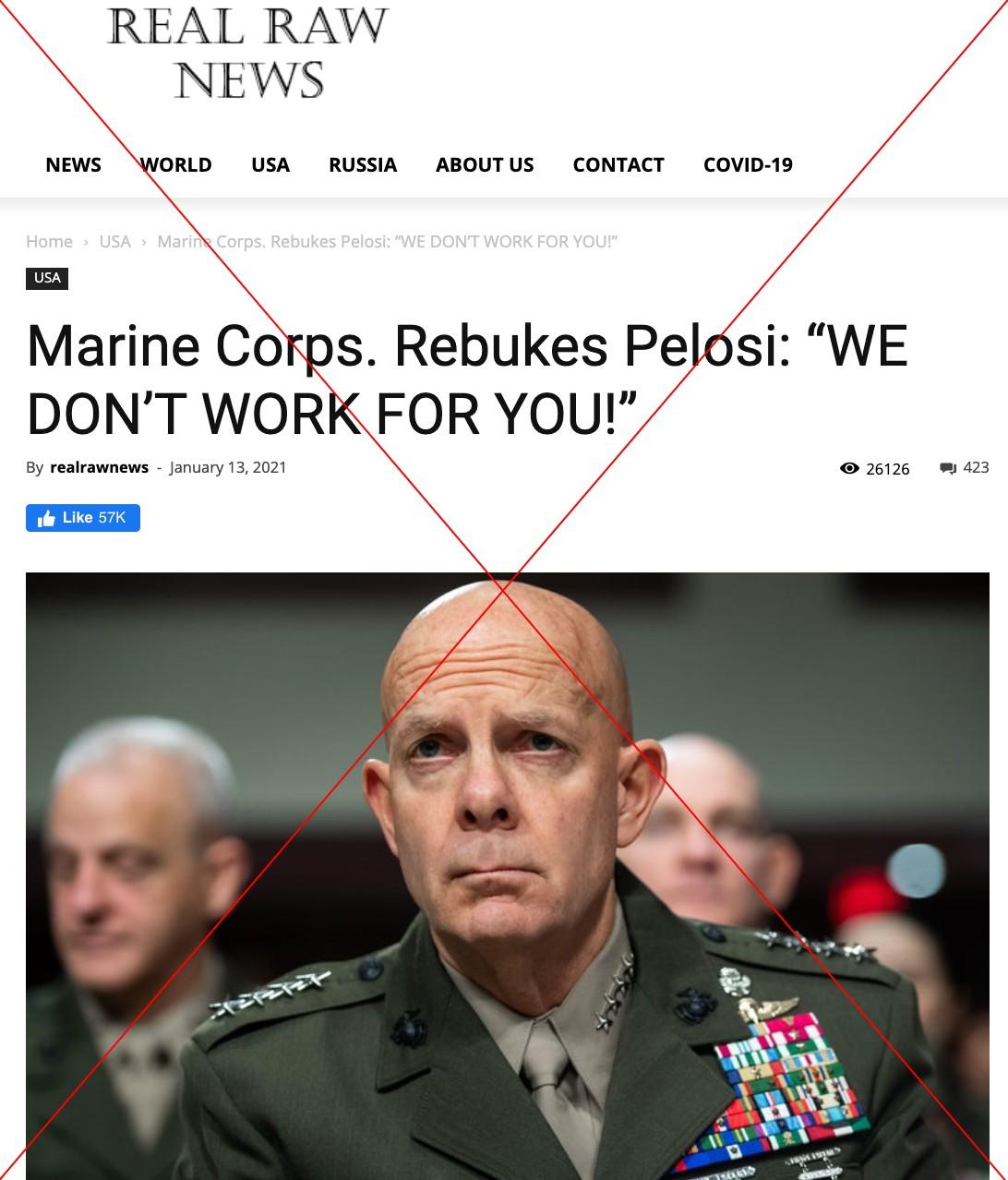Click the Facebook Like button
This screenshot has height=1180, width=1008.
(83, 518)
